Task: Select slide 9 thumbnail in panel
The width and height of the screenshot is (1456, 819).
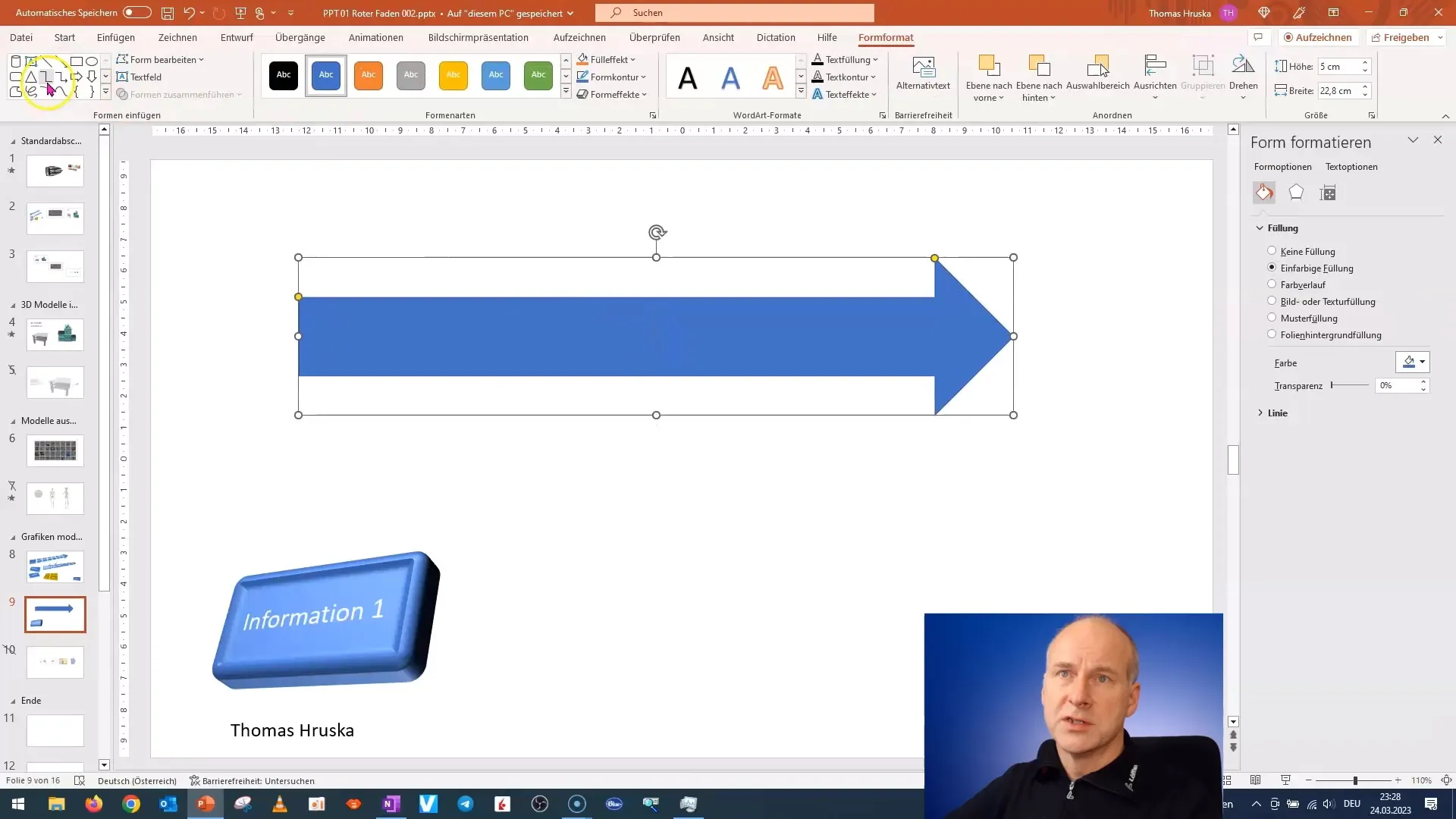Action: pos(55,614)
